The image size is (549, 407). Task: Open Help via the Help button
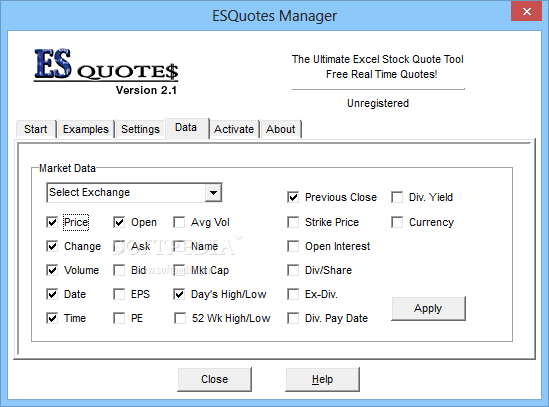322,379
